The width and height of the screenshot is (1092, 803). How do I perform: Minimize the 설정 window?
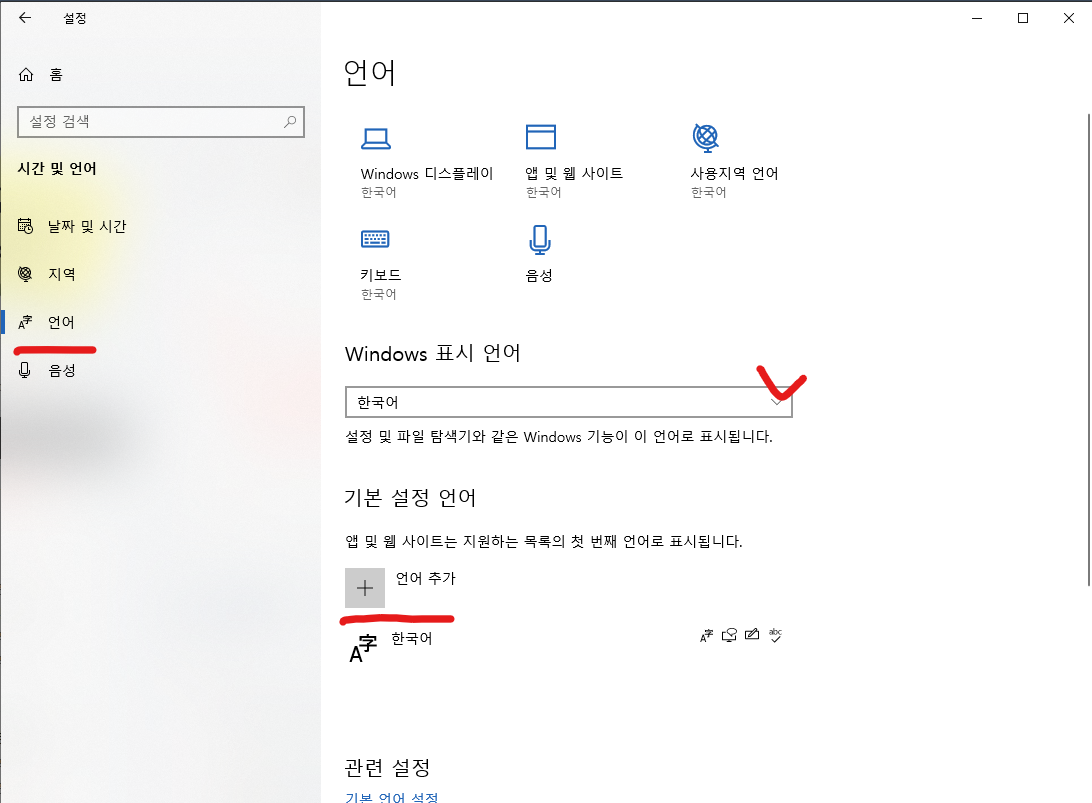[977, 18]
